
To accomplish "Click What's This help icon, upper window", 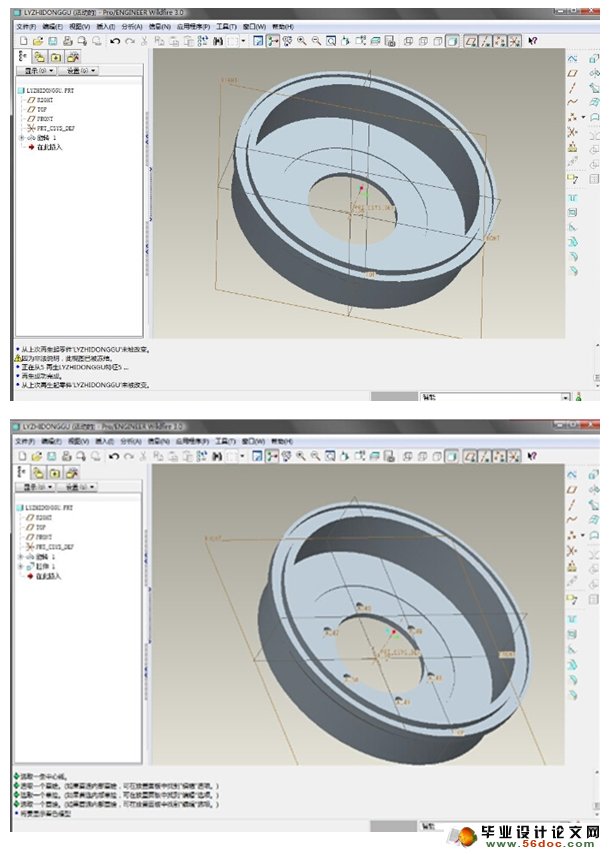I will tap(533, 41).
